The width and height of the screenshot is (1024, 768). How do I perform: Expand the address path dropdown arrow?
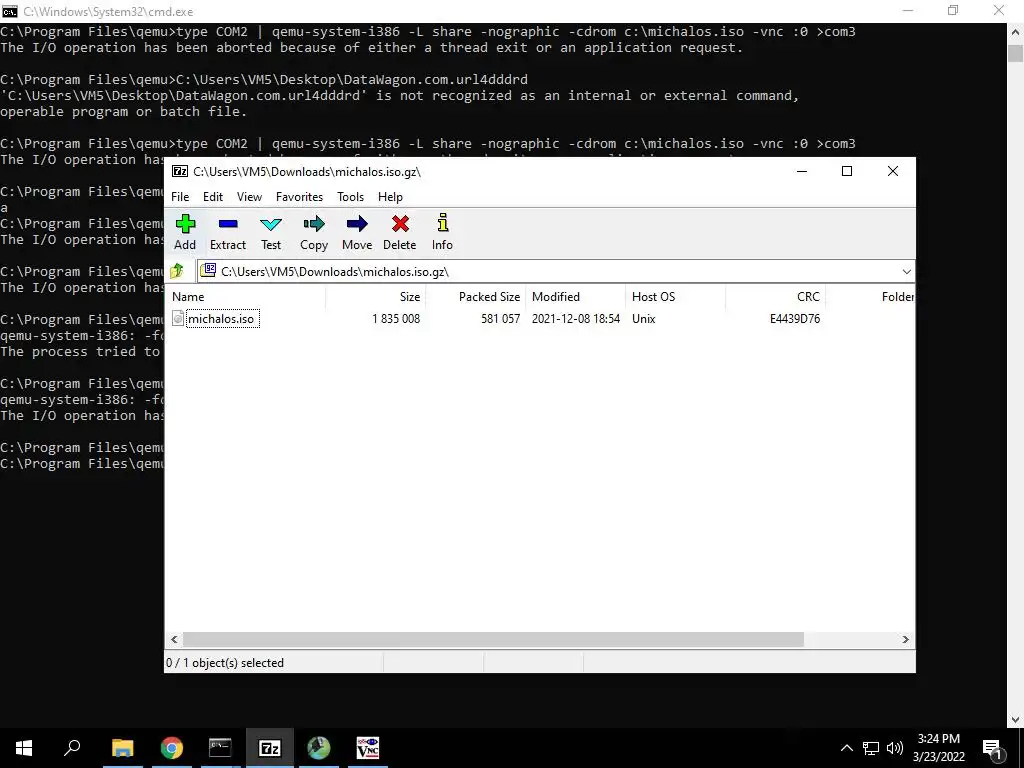tap(906, 272)
